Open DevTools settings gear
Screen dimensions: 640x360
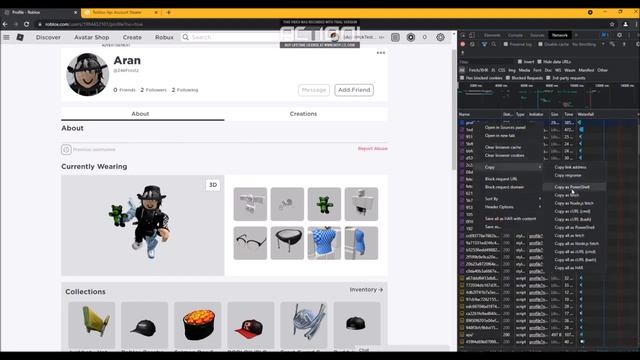pyautogui.click(x=620, y=35)
